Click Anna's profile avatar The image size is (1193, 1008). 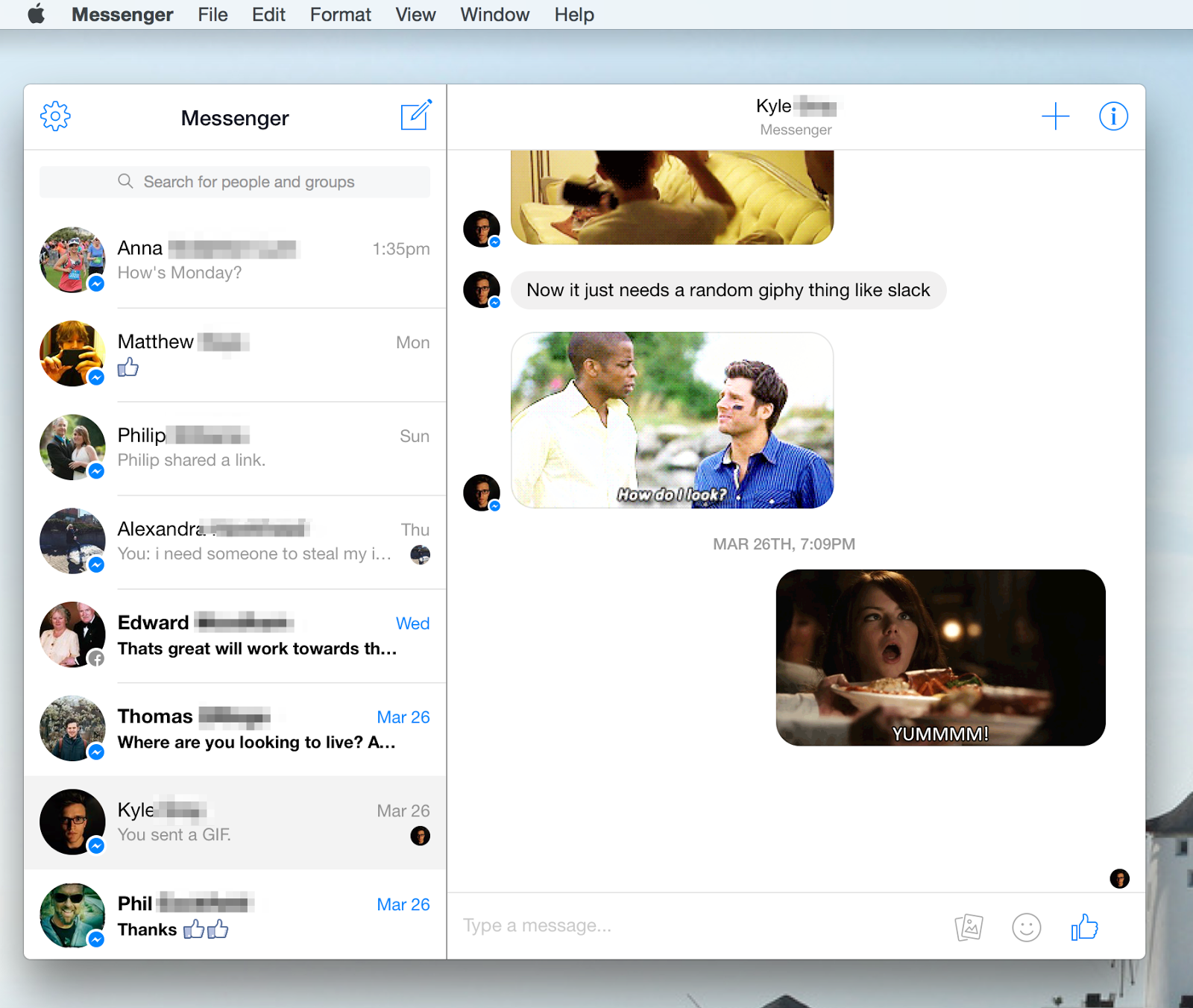click(x=72, y=260)
